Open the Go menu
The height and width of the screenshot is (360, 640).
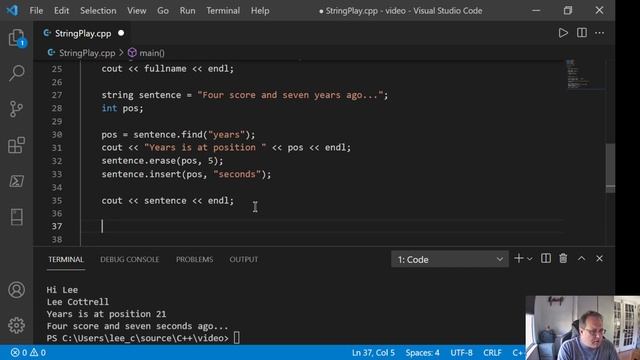[x=163, y=11]
